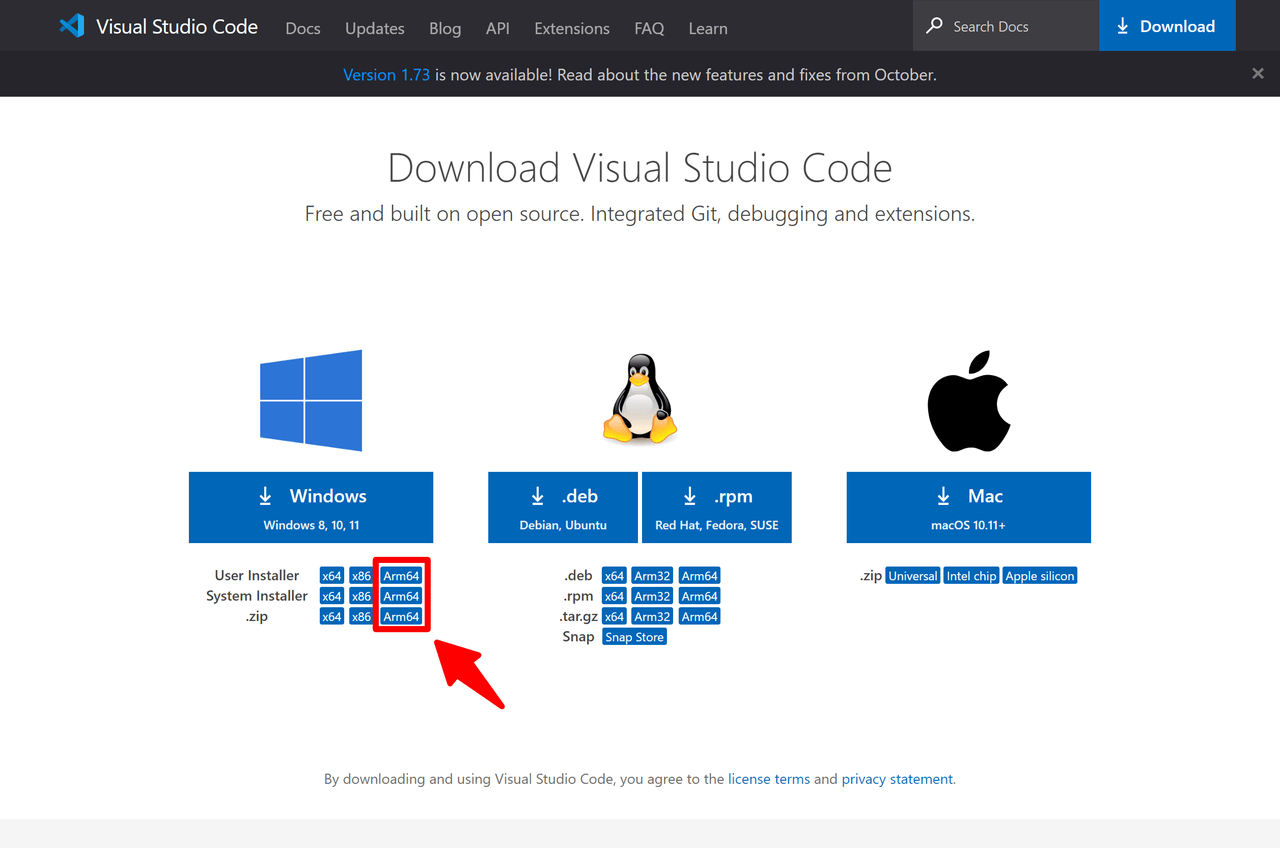Dismiss the Version 1.73 announcement banner
Image resolution: width=1280 pixels, height=848 pixels.
[1257, 73]
